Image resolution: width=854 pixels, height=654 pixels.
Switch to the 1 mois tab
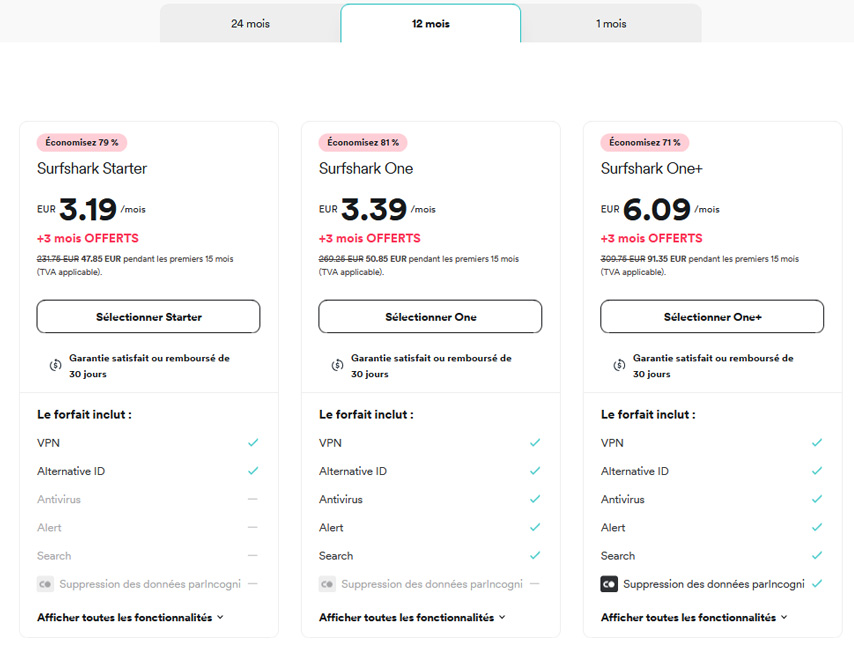[611, 23]
